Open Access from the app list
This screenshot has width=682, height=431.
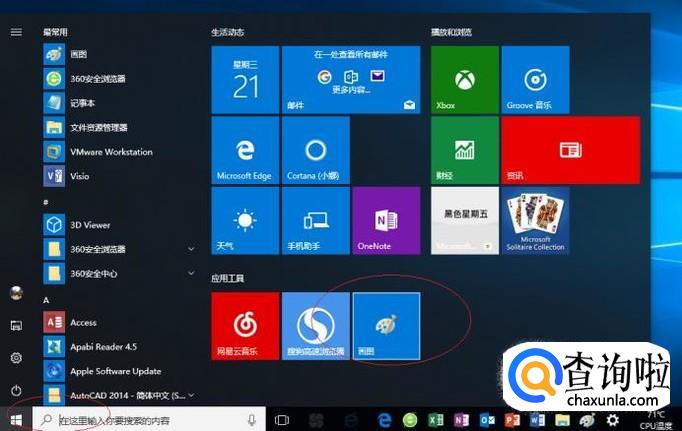[118, 322]
